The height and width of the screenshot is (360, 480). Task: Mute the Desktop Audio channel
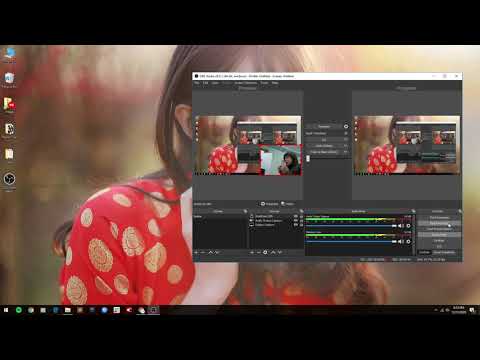tap(401, 226)
